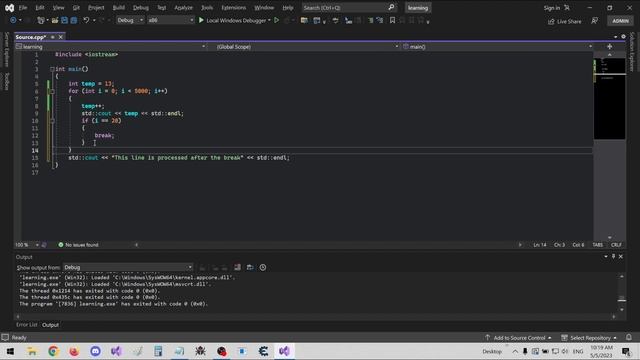Click the notifications bell in status bar
The image size is (640, 360).
[x=629, y=338]
